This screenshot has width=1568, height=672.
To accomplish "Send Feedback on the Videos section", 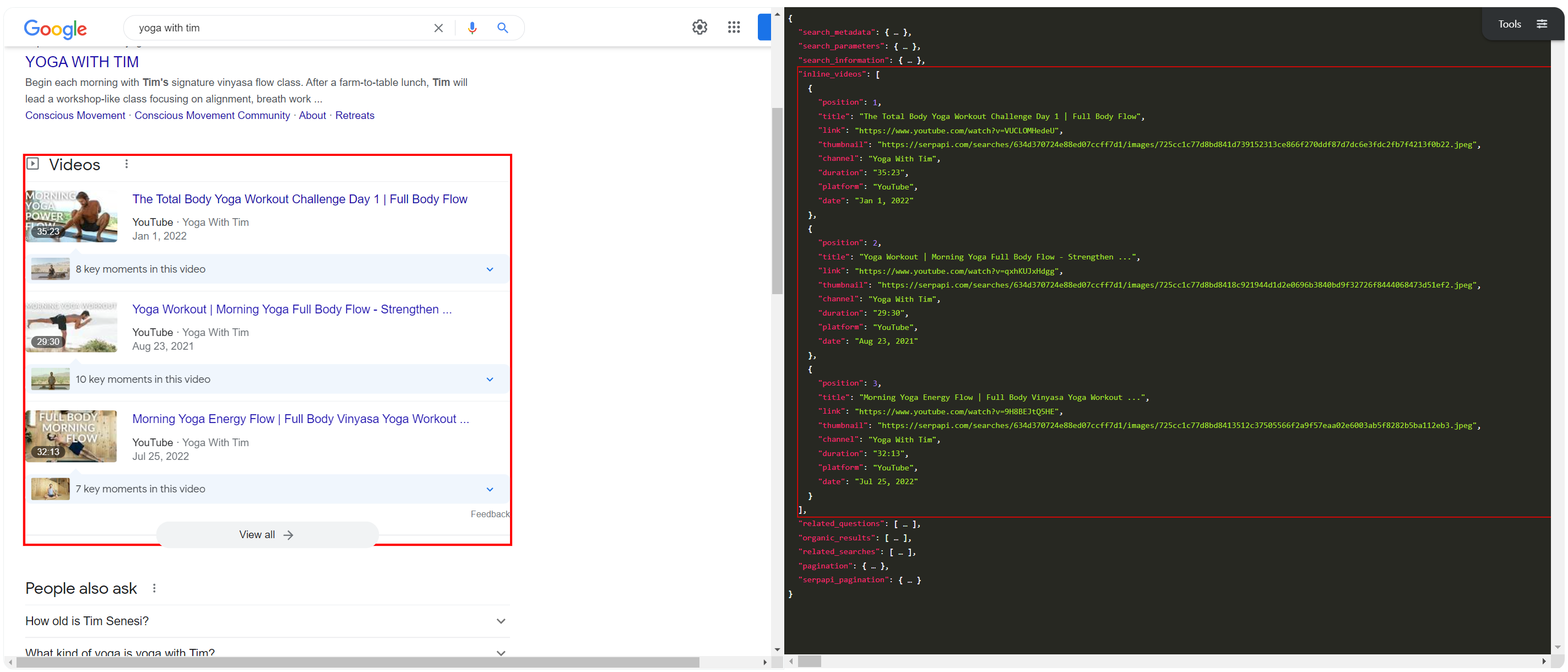I will click(x=490, y=514).
